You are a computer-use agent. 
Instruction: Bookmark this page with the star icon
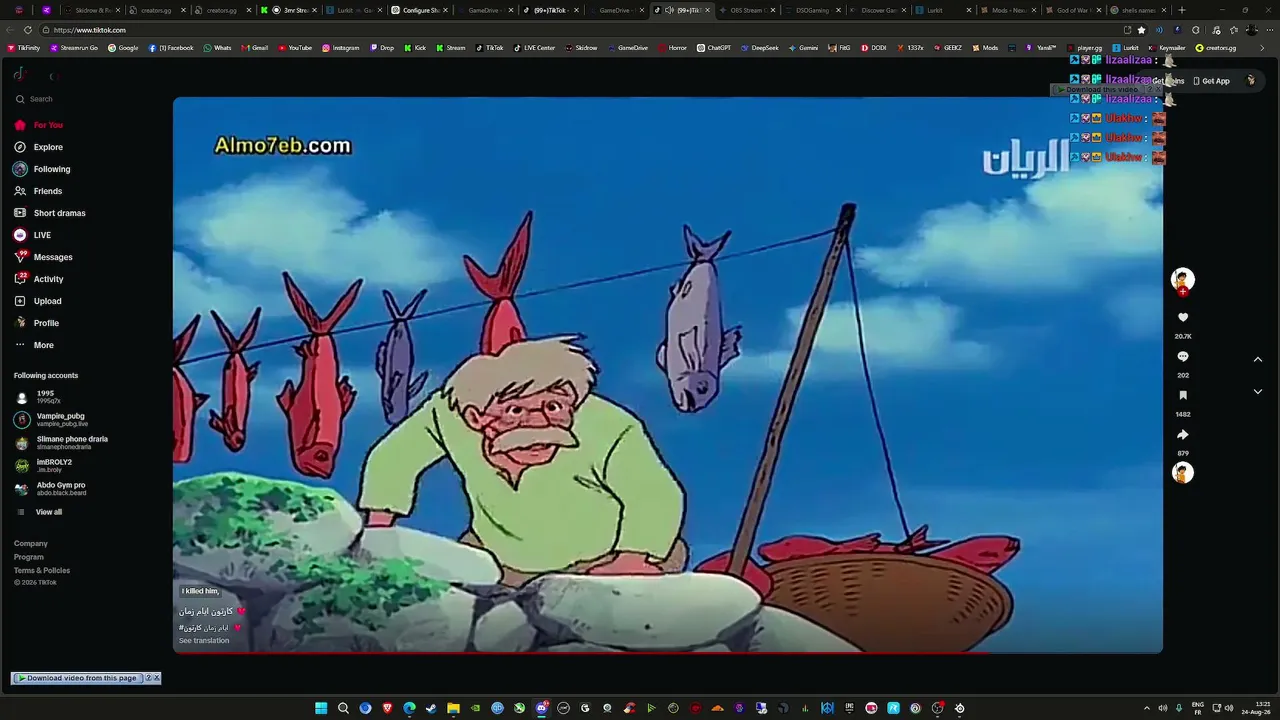tap(1141, 30)
